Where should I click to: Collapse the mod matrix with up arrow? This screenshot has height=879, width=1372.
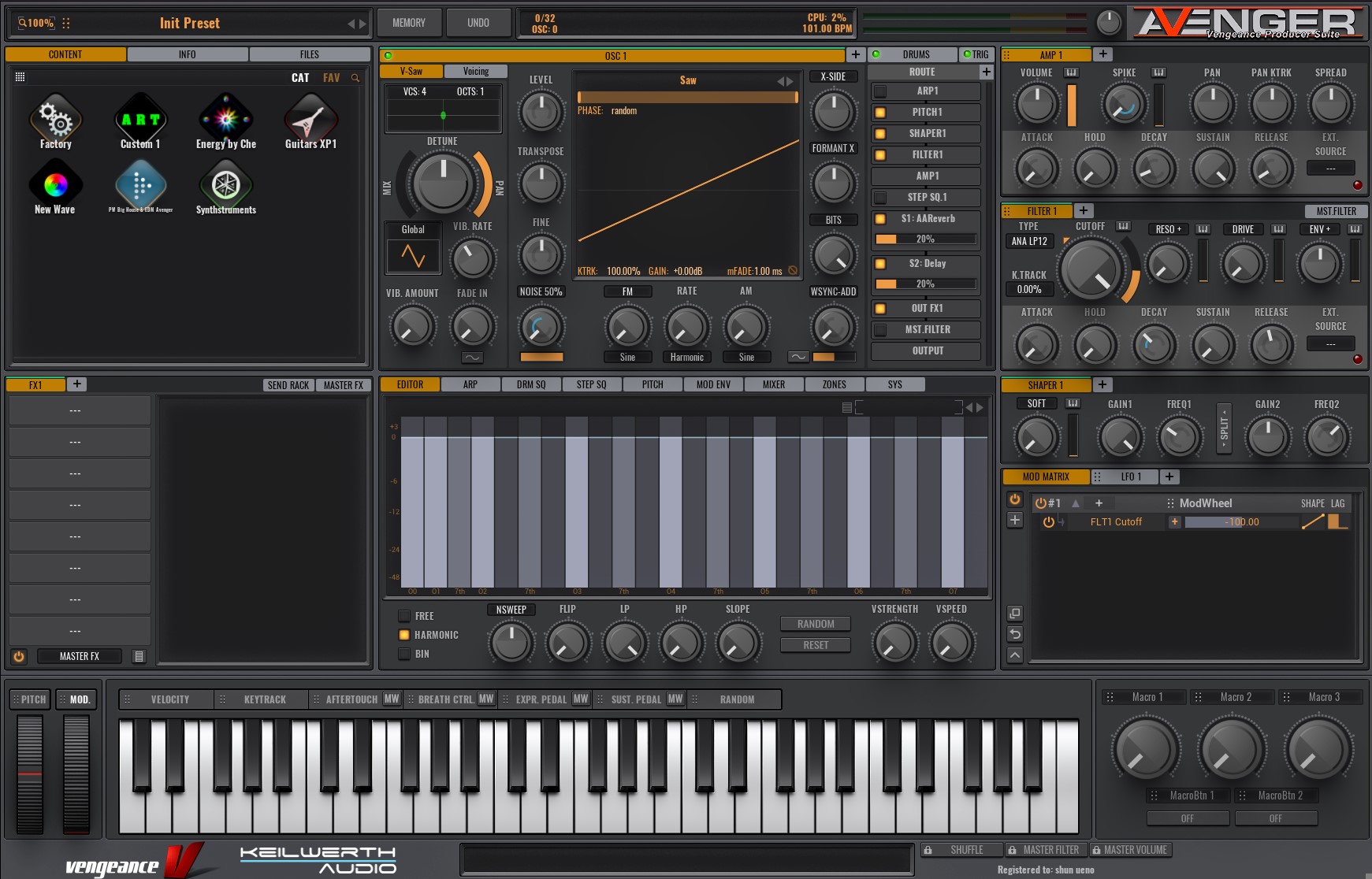point(1015,655)
